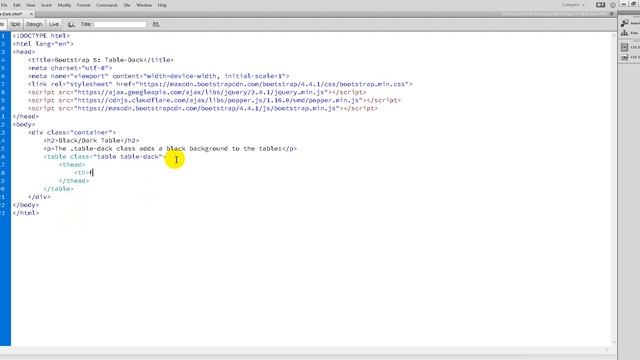
Task: Open the Insert panel icon
Action: tap(625, 23)
